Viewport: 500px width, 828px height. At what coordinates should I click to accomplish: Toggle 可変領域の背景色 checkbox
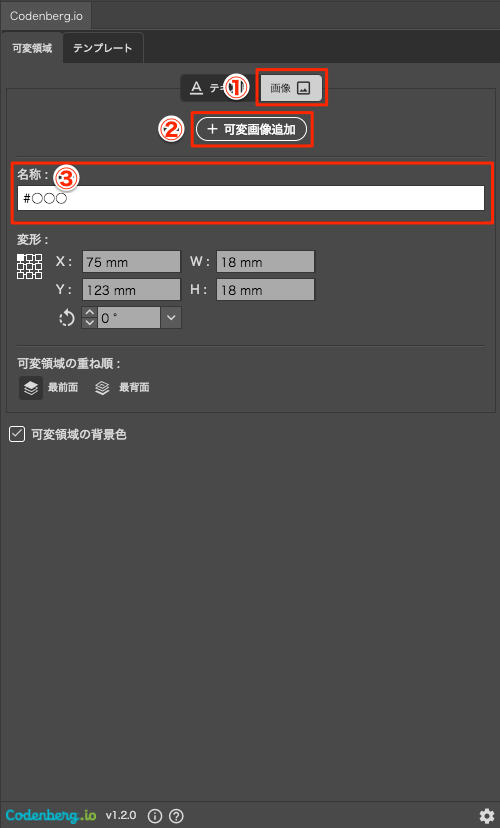point(17,435)
